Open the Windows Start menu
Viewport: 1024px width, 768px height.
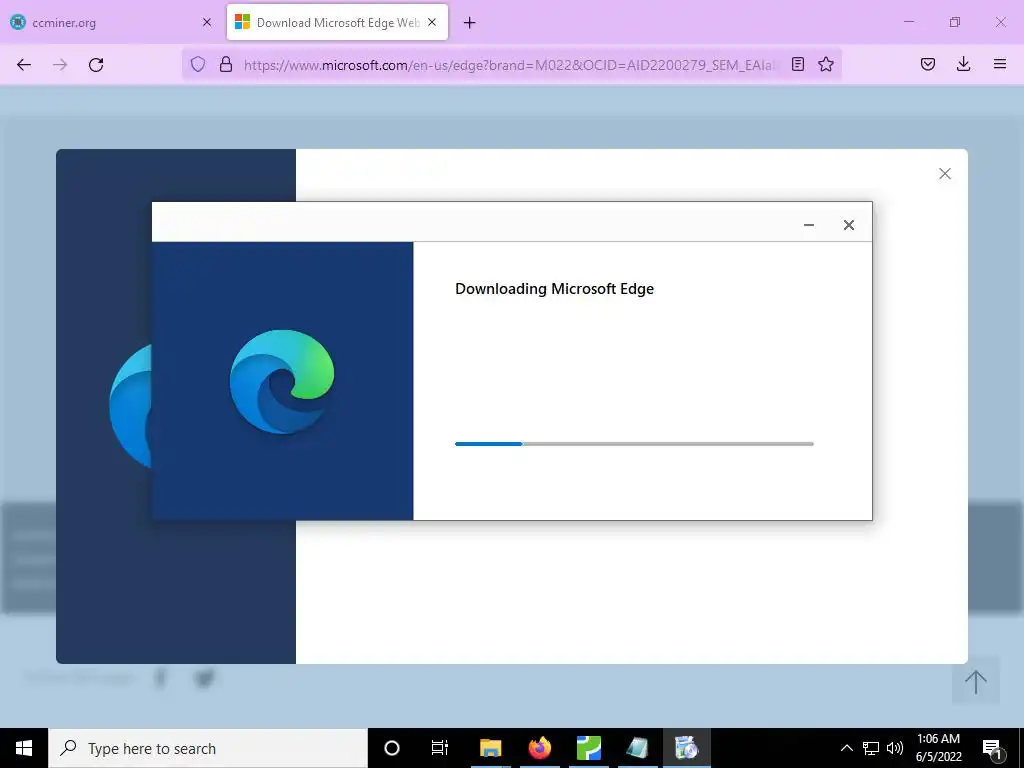click(24, 748)
